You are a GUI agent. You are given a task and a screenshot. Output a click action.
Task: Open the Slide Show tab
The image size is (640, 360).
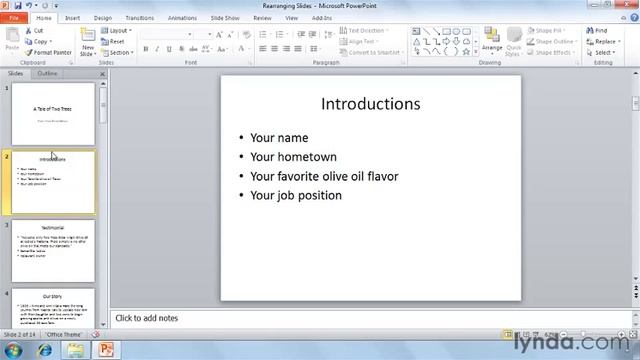coord(225,18)
